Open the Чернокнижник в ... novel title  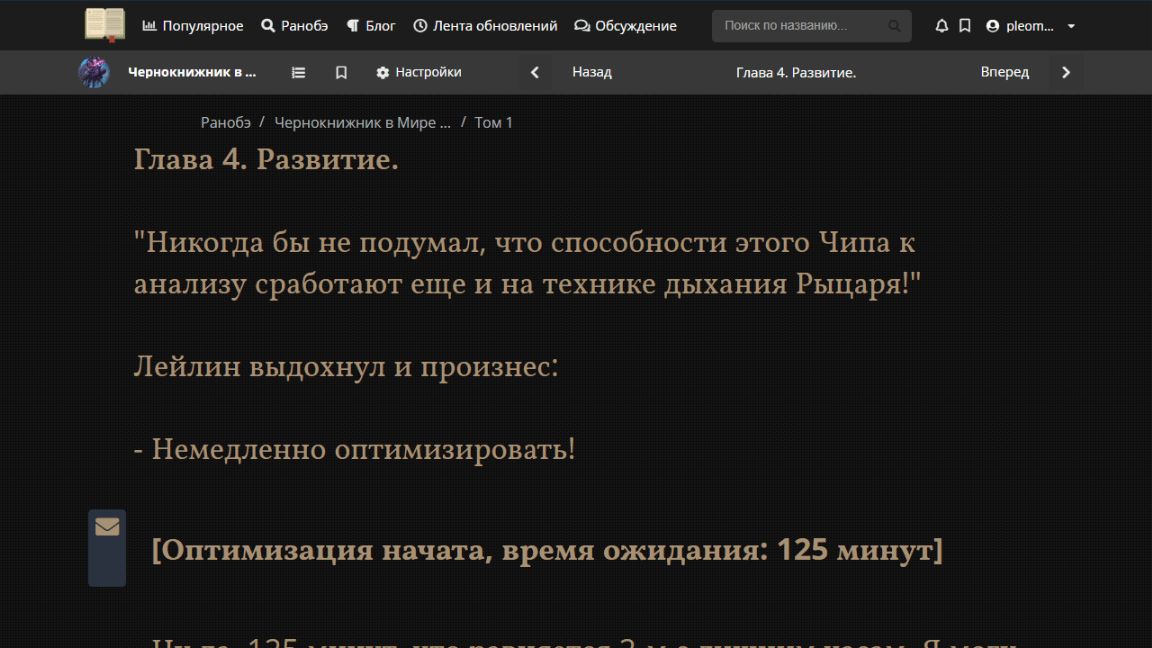pyautogui.click(x=192, y=72)
